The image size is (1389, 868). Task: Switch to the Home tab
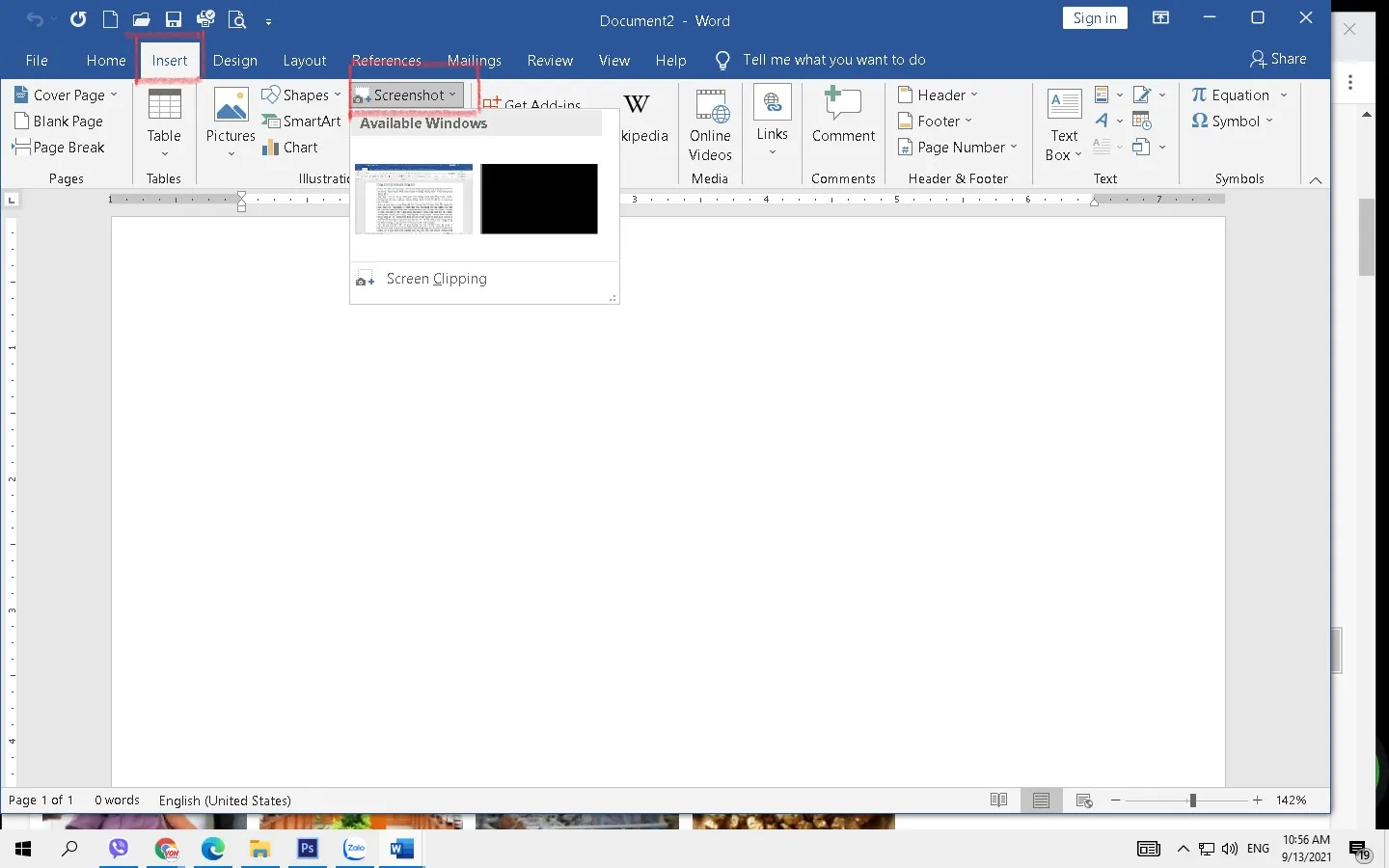pyautogui.click(x=106, y=60)
